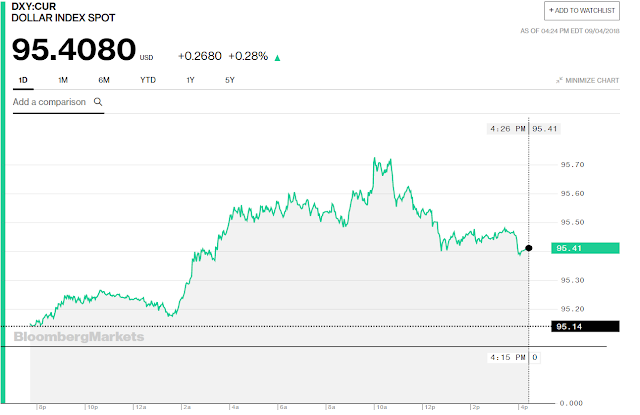Focus the Add a comparison input field
Viewport: 640px width, 415px height.
tap(58, 102)
